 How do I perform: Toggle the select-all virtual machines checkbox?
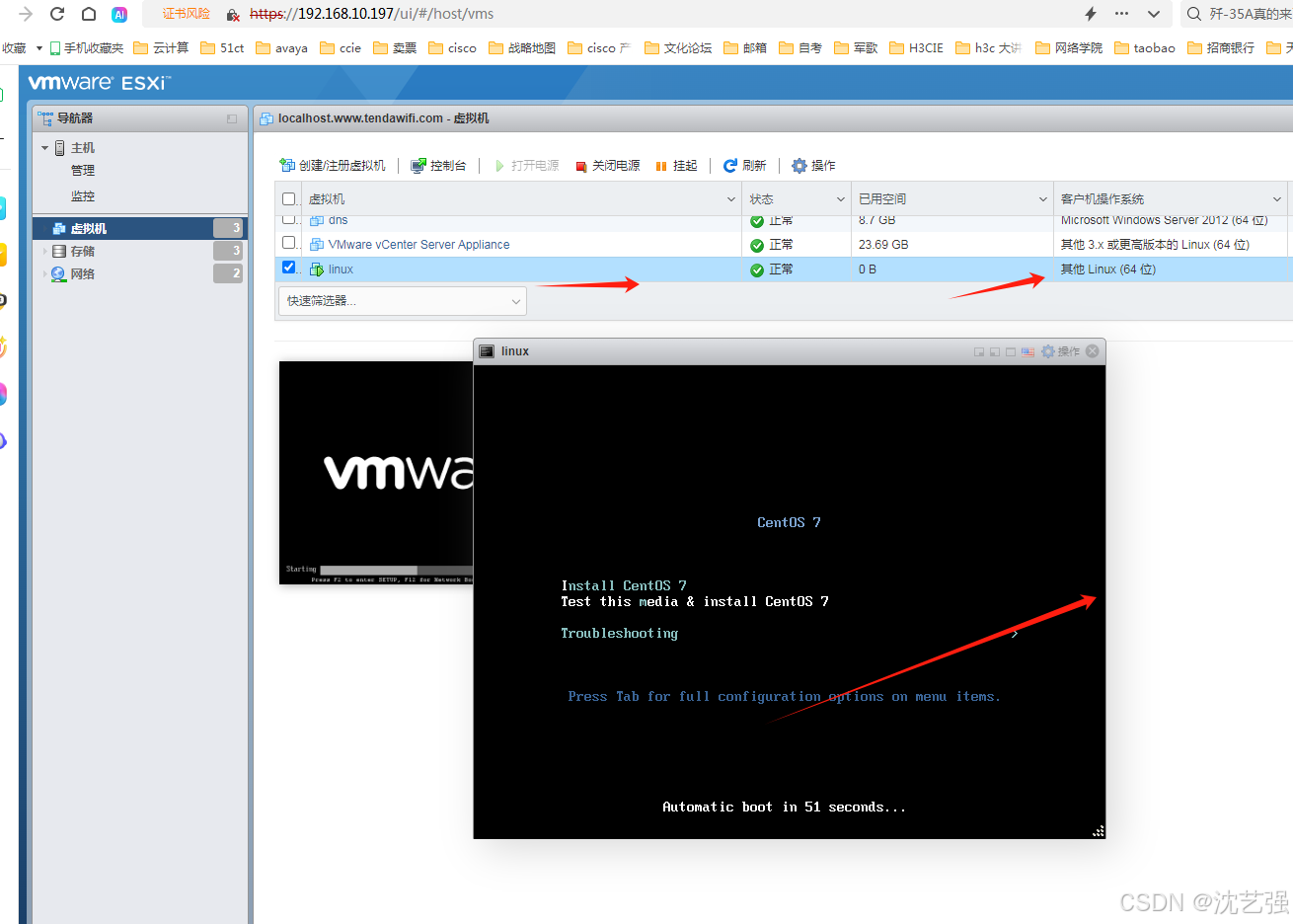[x=289, y=198]
